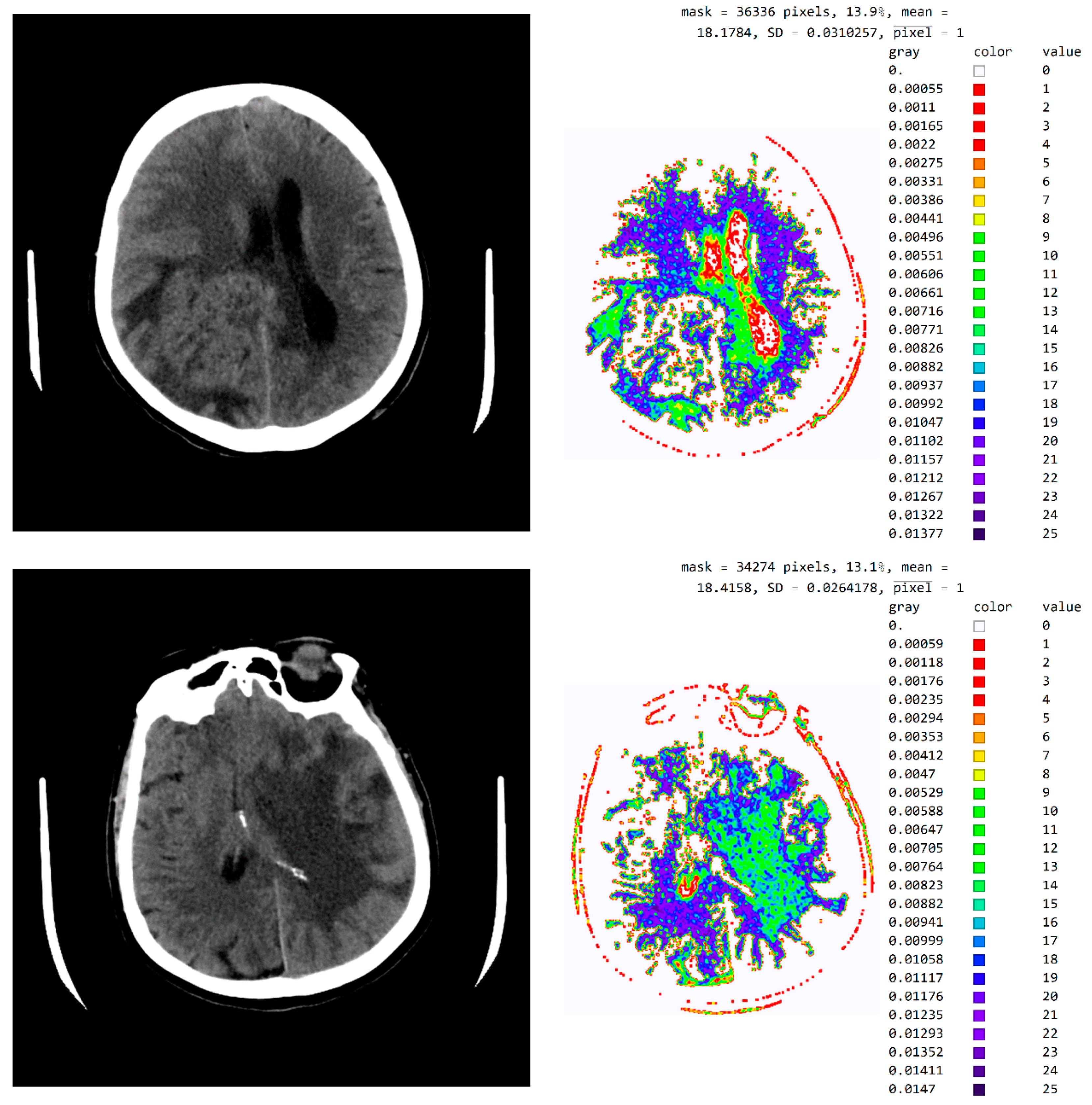The image size is (1092, 1105).
Task: Click the dark purple swatch for value 25, top legend
Action: pos(979,534)
